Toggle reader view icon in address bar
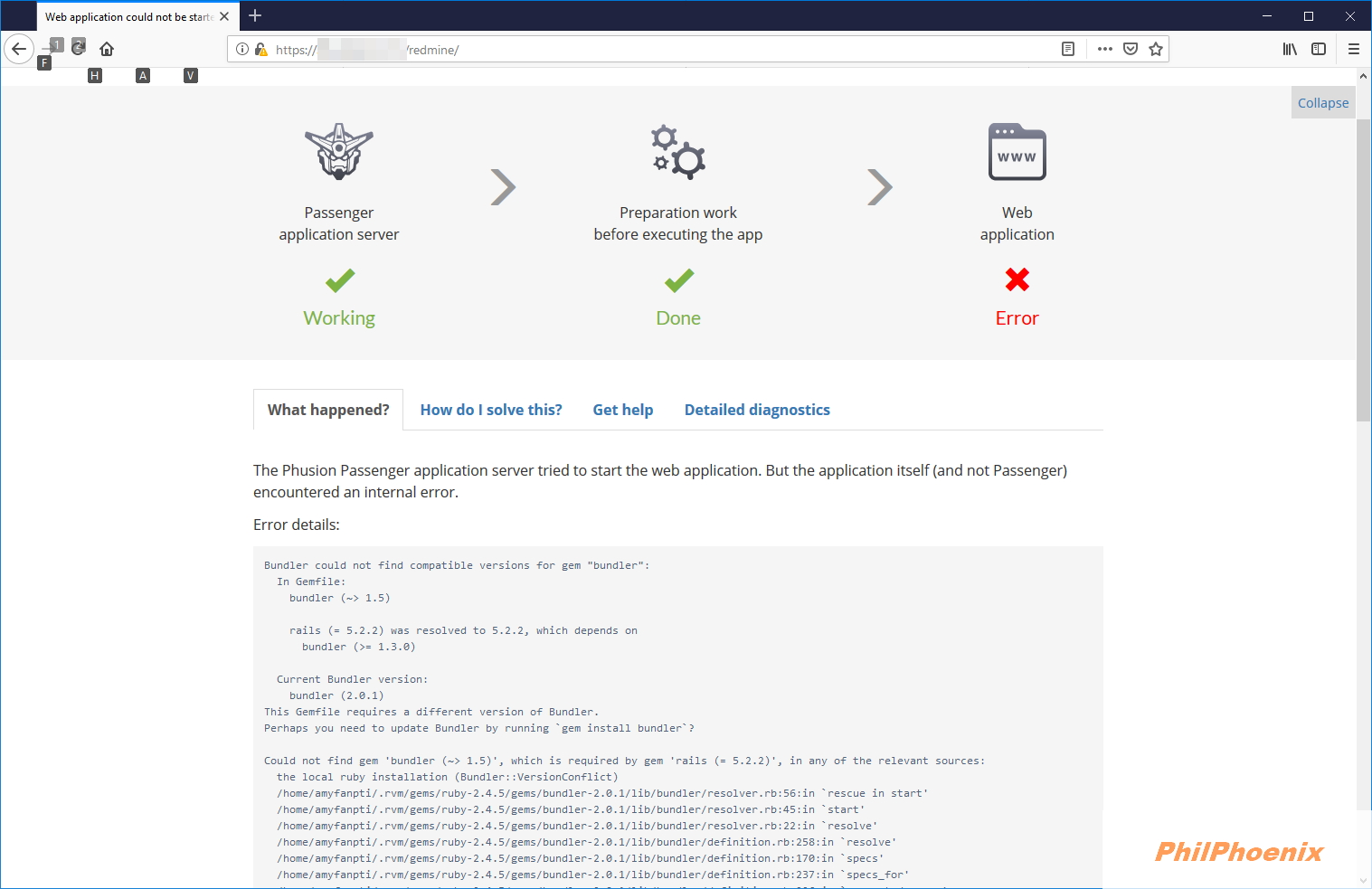 click(x=1068, y=49)
